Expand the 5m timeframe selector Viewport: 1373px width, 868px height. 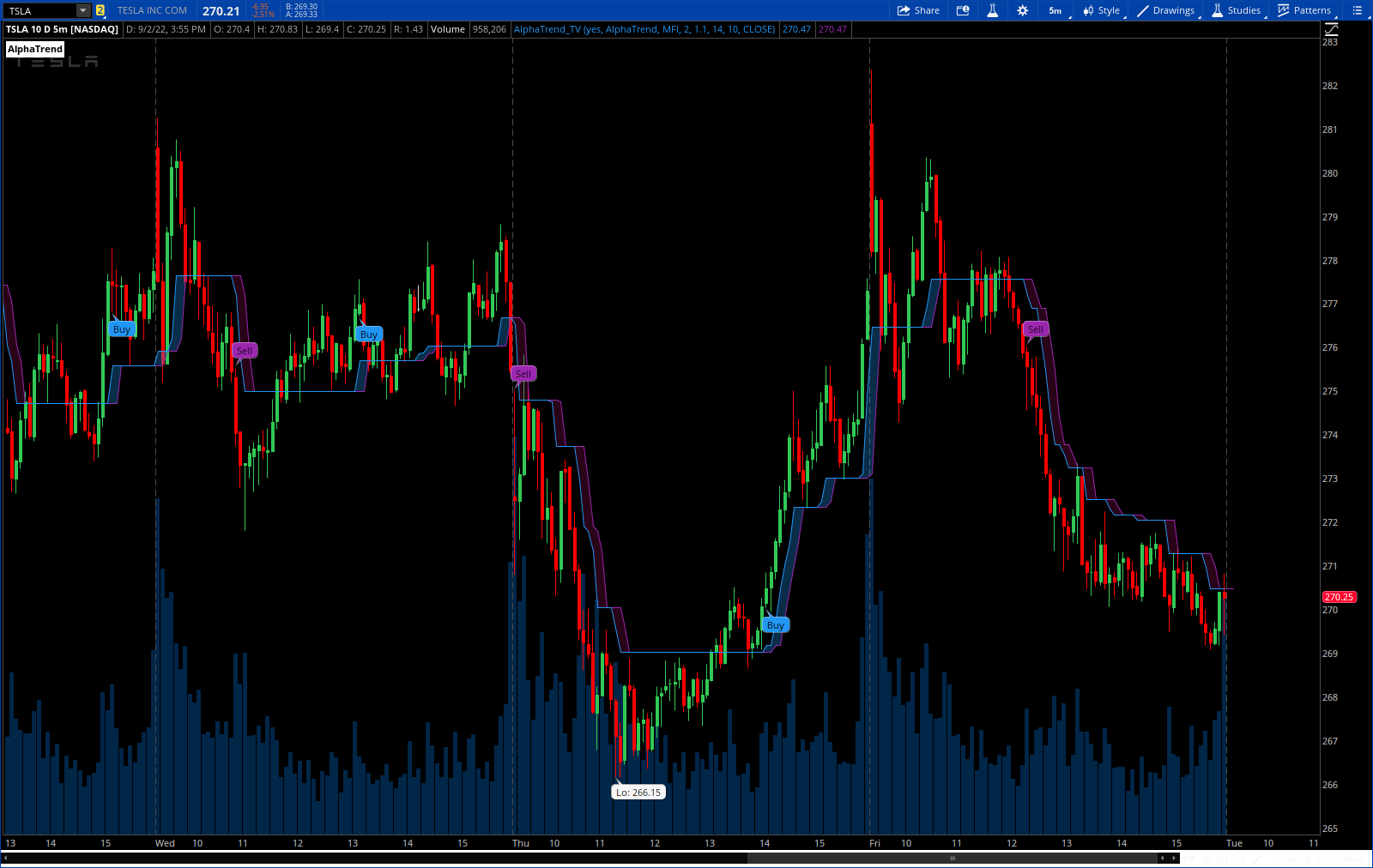point(1055,10)
